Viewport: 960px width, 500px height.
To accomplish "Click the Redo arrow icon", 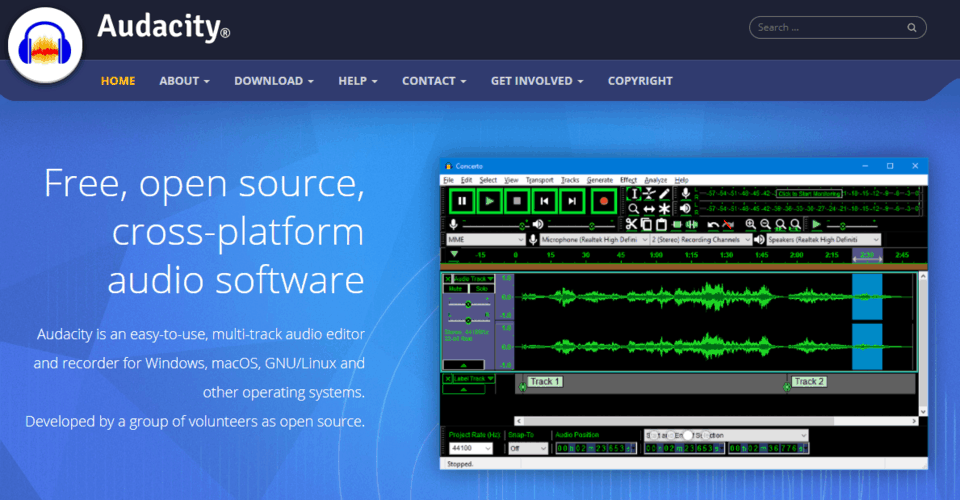I will [x=728, y=225].
